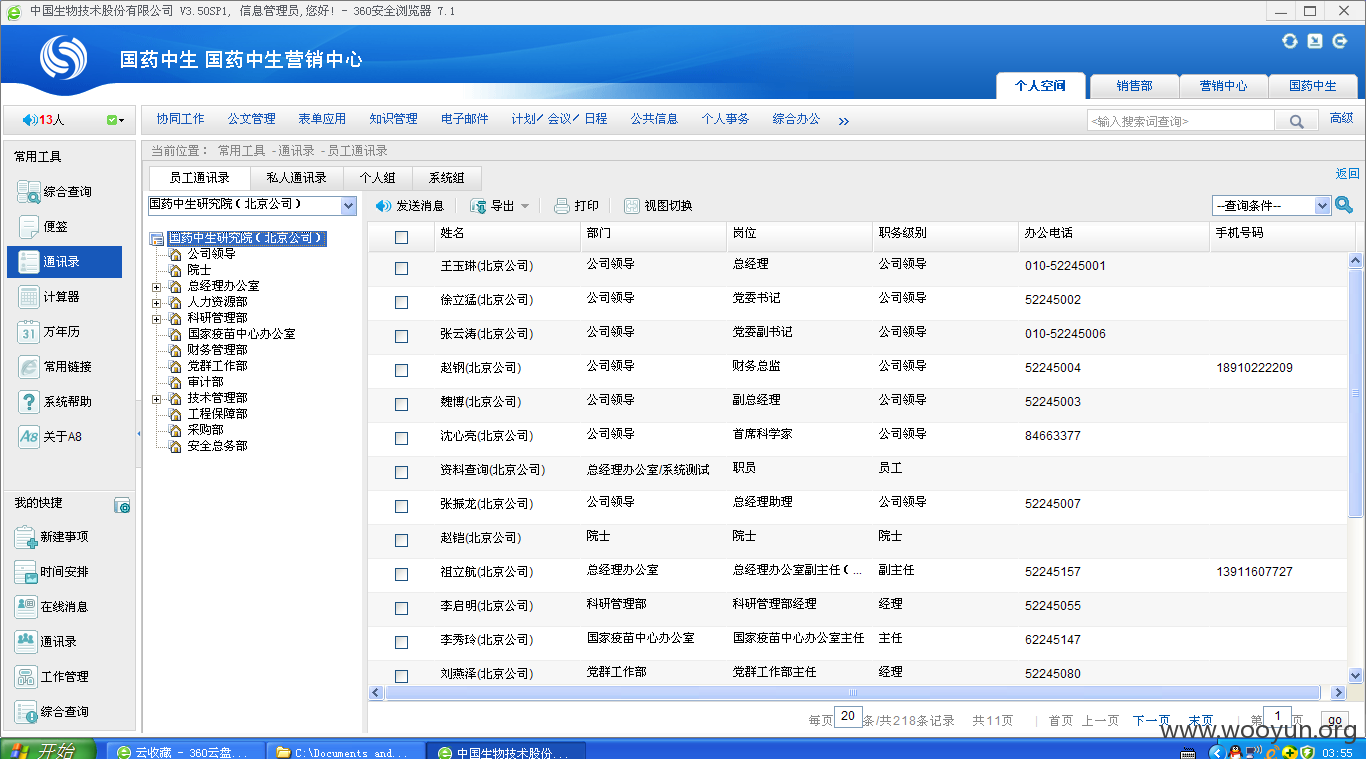The image size is (1366, 759).
Task: Open 系统帮助 help
Action: [55, 402]
